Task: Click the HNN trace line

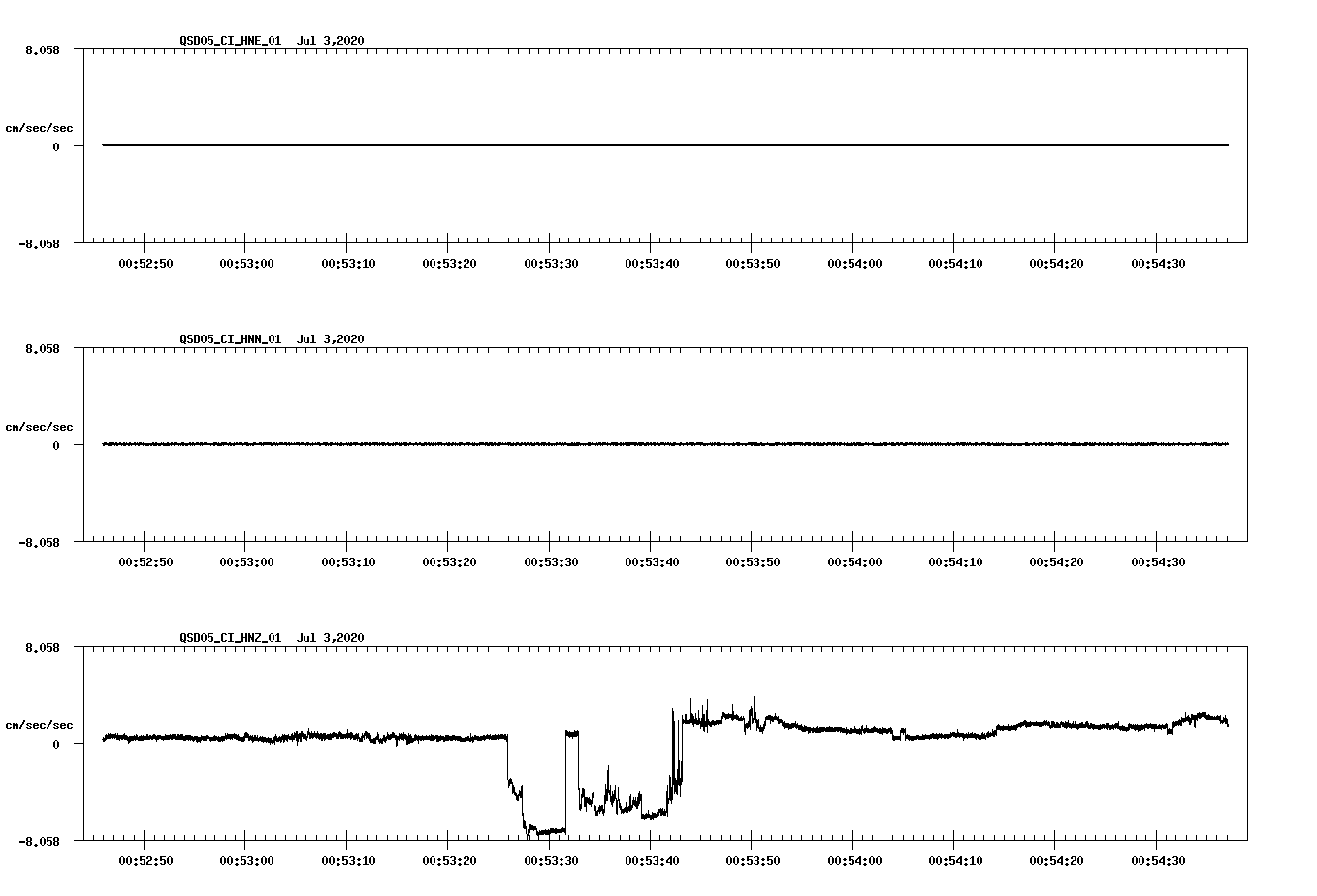Action: tap(665, 444)
